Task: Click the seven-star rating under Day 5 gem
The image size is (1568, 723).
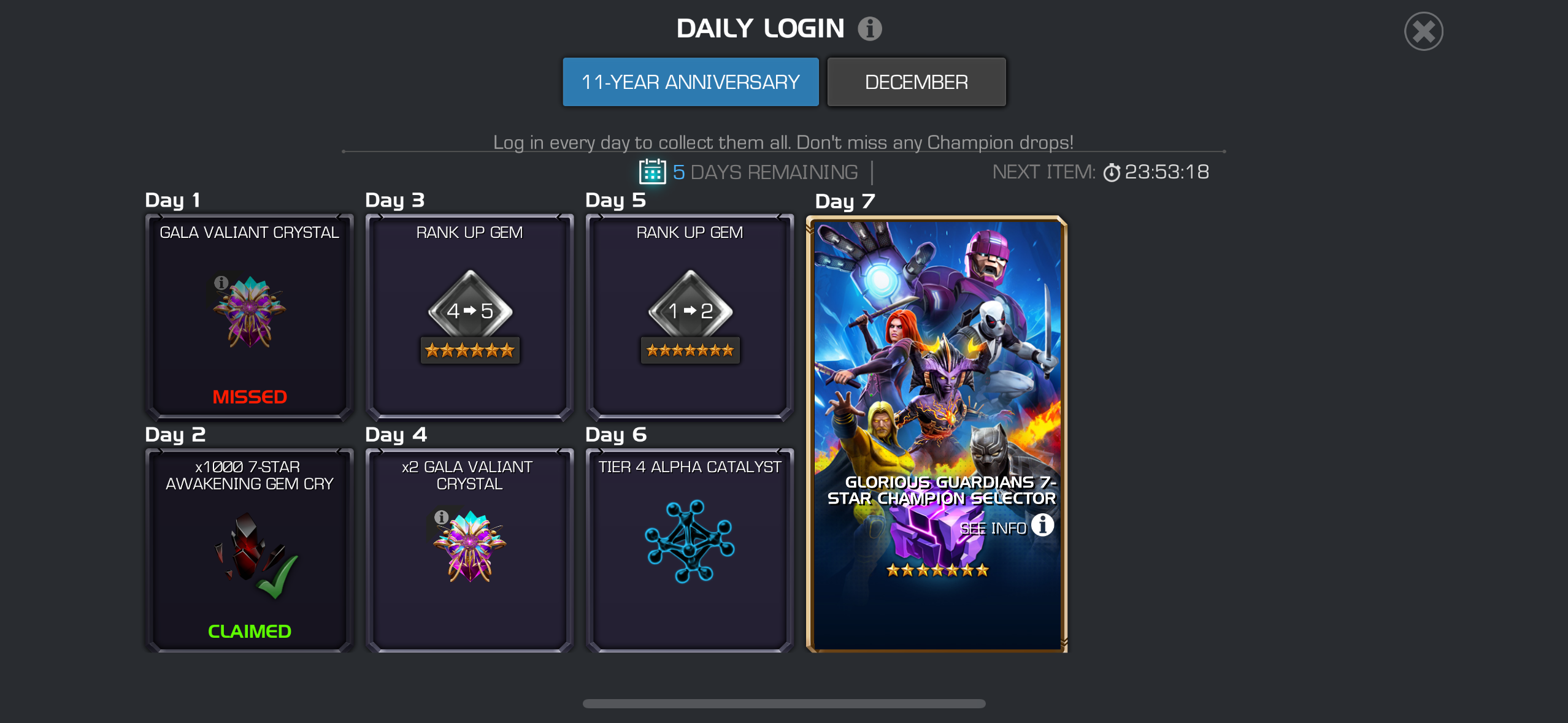Action: [x=690, y=350]
